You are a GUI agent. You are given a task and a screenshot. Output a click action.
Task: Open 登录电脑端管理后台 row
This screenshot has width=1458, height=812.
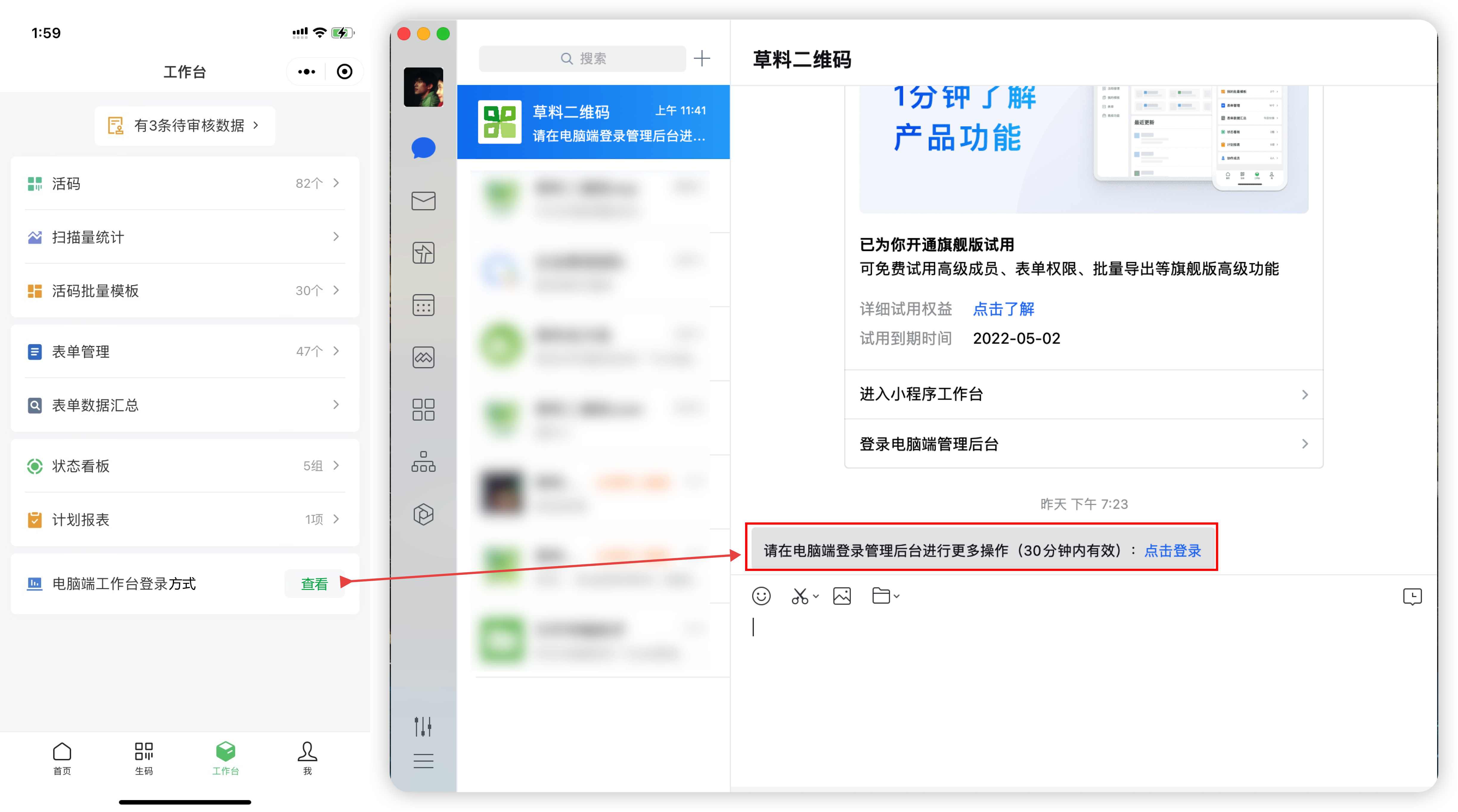tap(1084, 444)
